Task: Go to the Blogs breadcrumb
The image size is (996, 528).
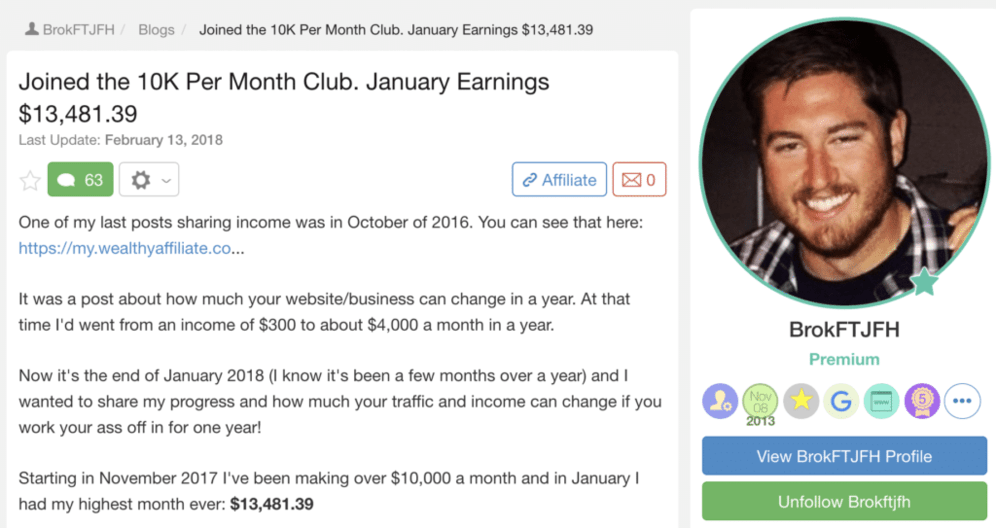Action: [x=156, y=29]
